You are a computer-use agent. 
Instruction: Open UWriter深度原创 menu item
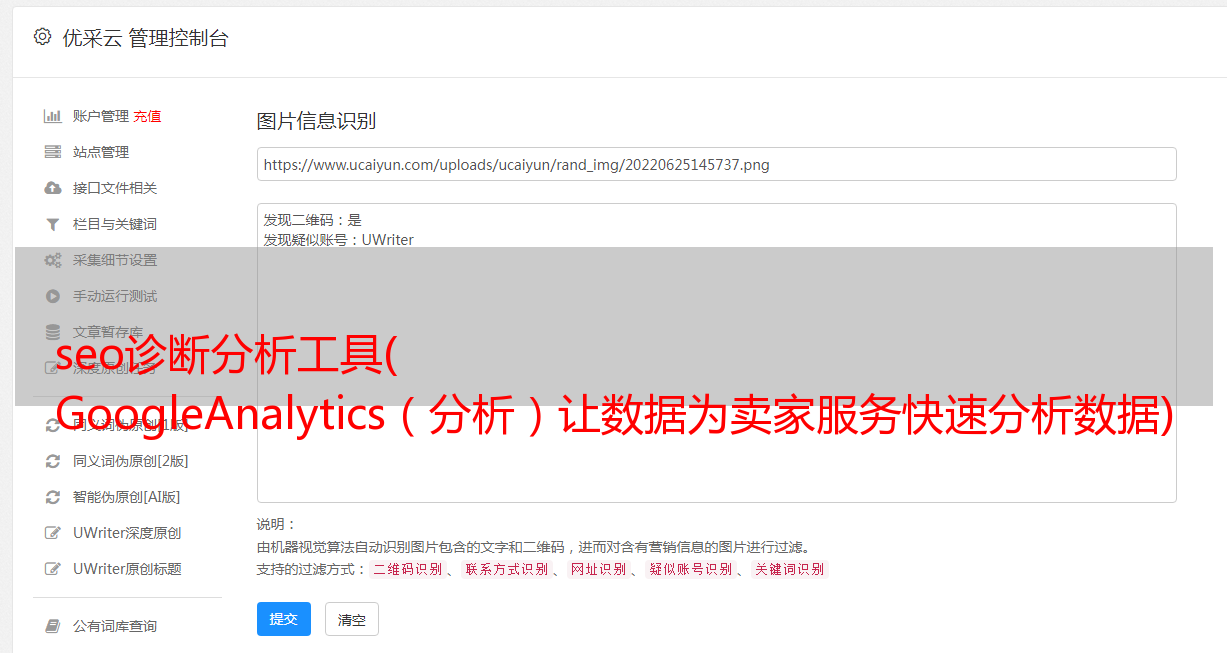point(127,533)
